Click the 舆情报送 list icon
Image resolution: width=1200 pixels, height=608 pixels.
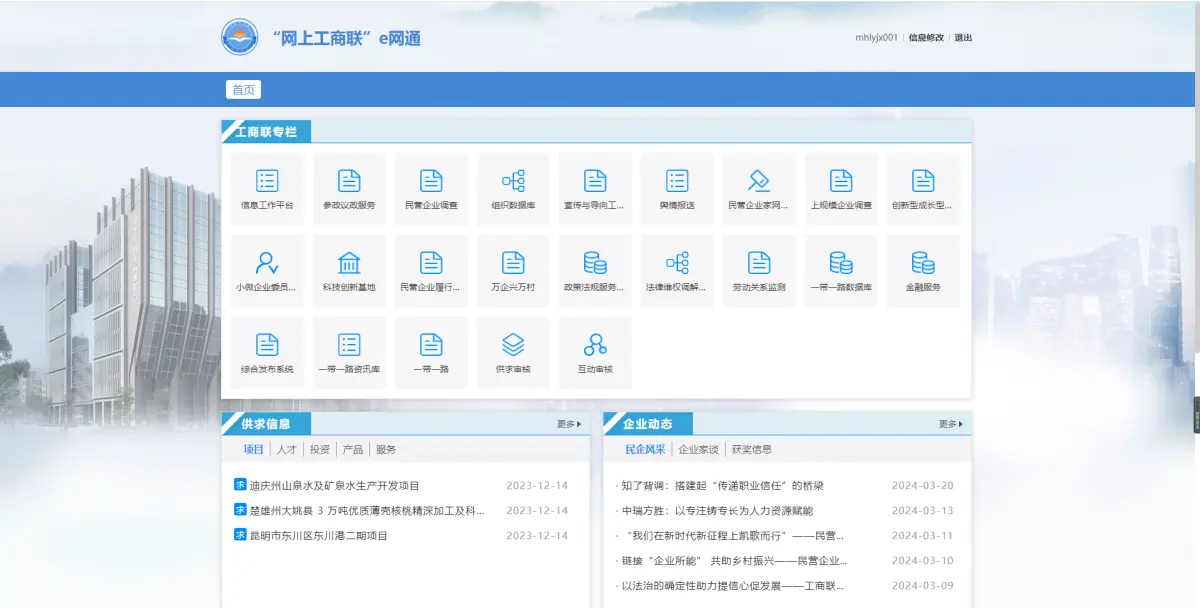677,181
